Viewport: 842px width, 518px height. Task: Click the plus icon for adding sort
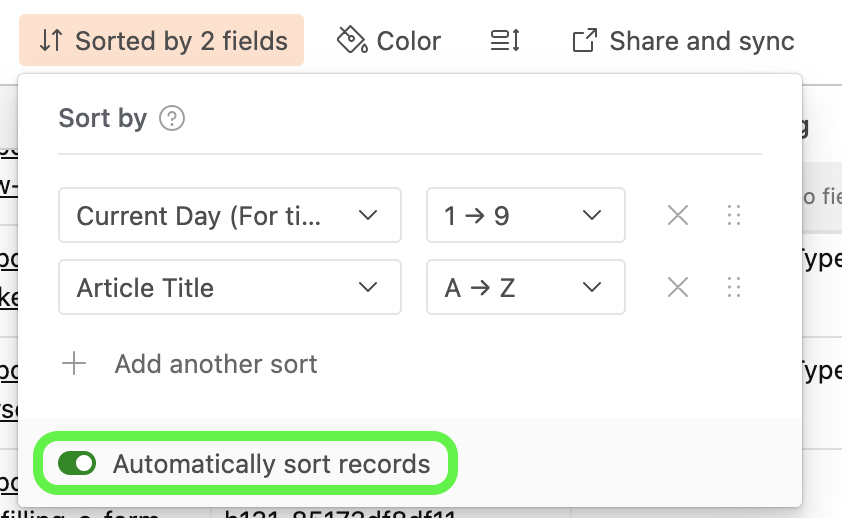74,364
